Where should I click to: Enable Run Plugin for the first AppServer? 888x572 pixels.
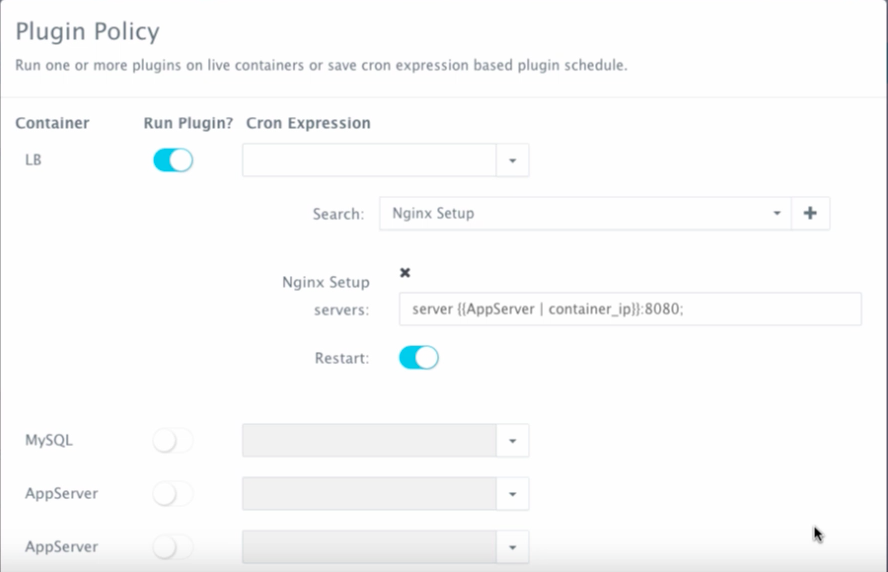(172, 494)
